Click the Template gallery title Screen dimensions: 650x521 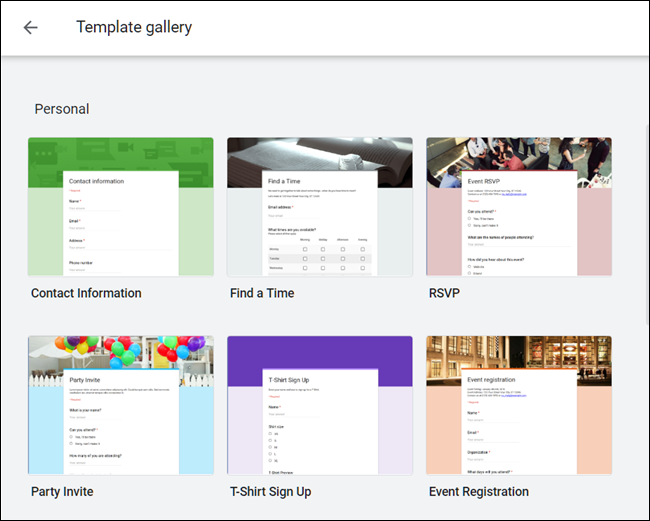(134, 27)
